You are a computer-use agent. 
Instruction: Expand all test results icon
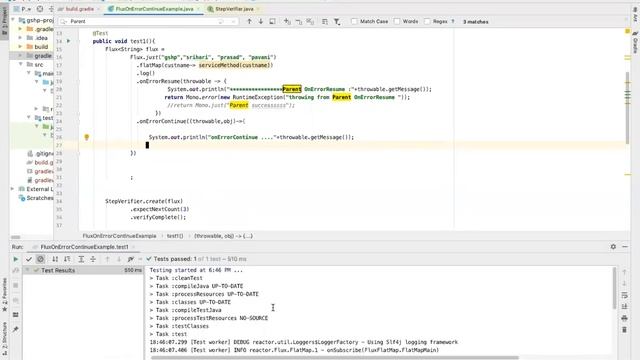pyautogui.click(x=81, y=259)
